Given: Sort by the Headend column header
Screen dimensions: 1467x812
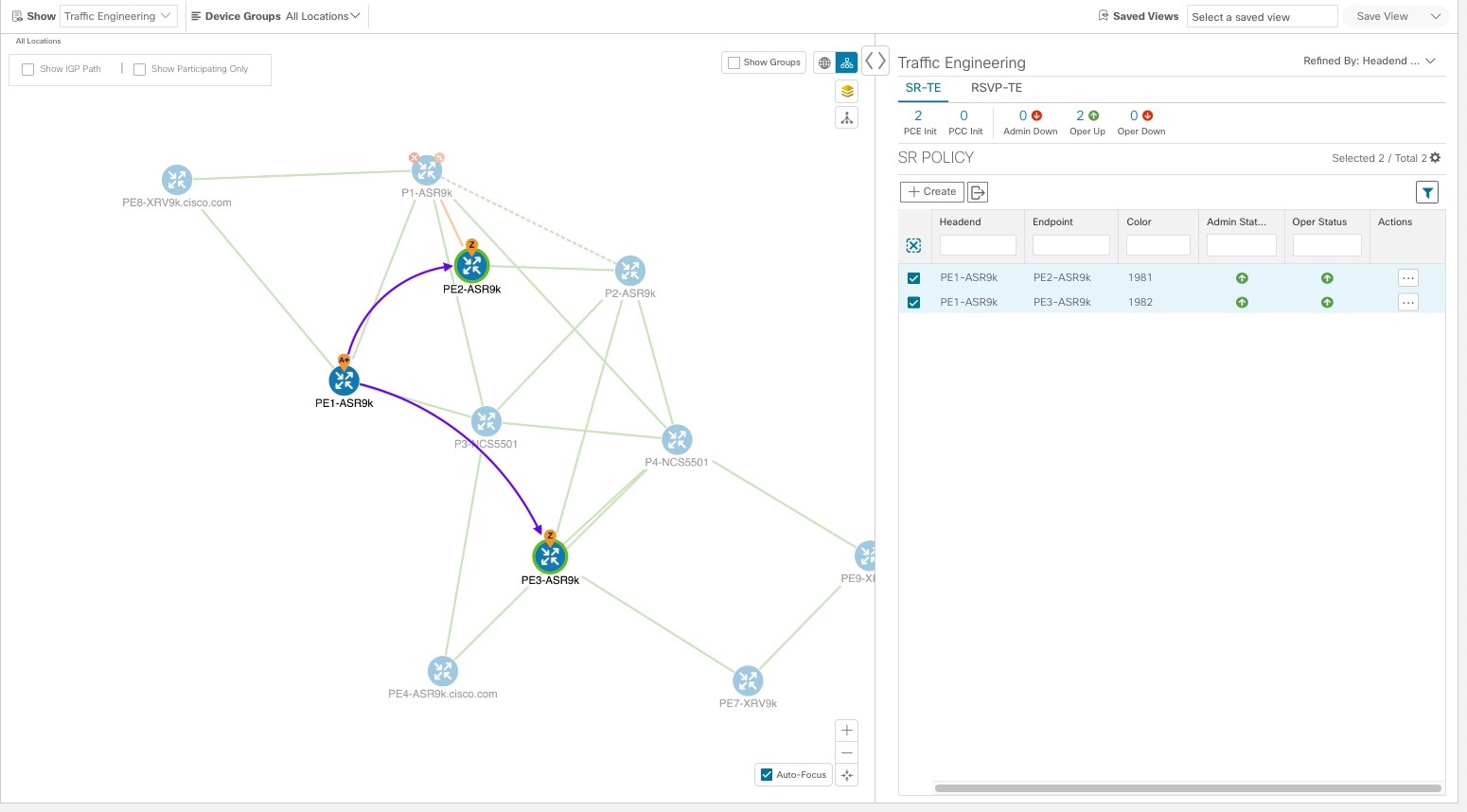Looking at the screenshot, I should pyautogui.click(x=960, y=222).
